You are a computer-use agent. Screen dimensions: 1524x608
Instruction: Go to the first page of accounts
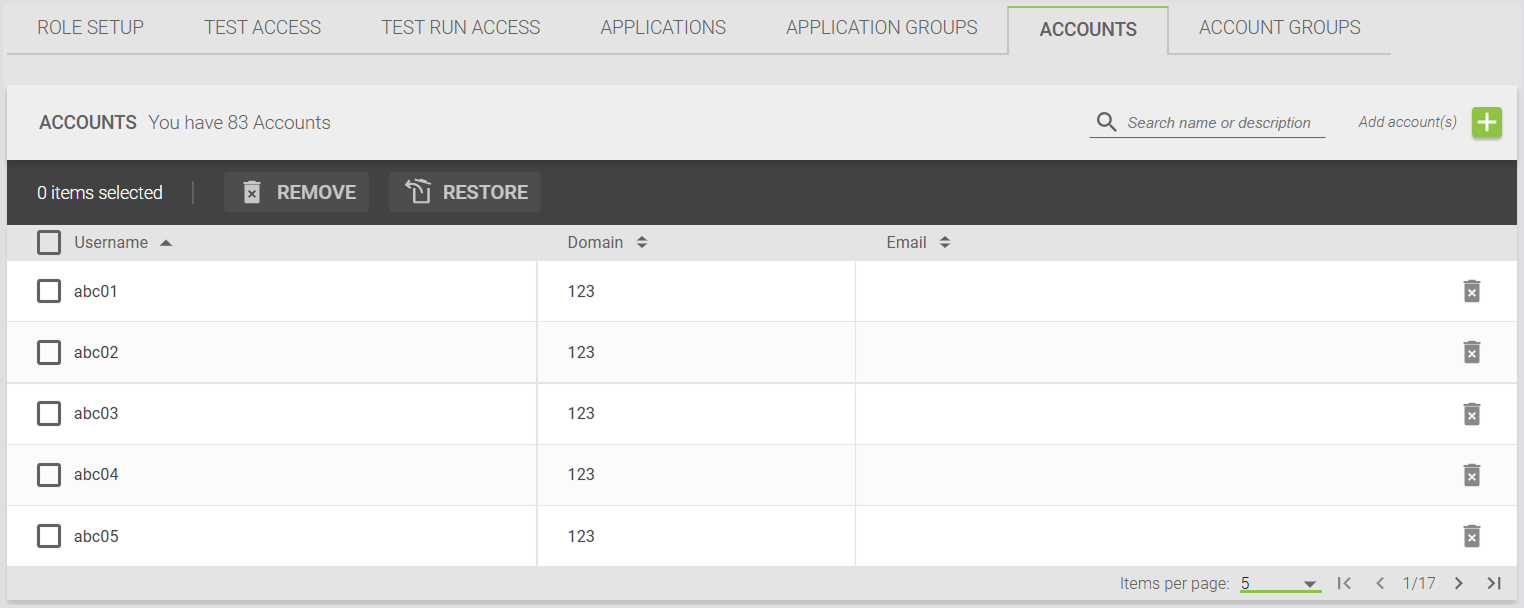(1344, 583)
